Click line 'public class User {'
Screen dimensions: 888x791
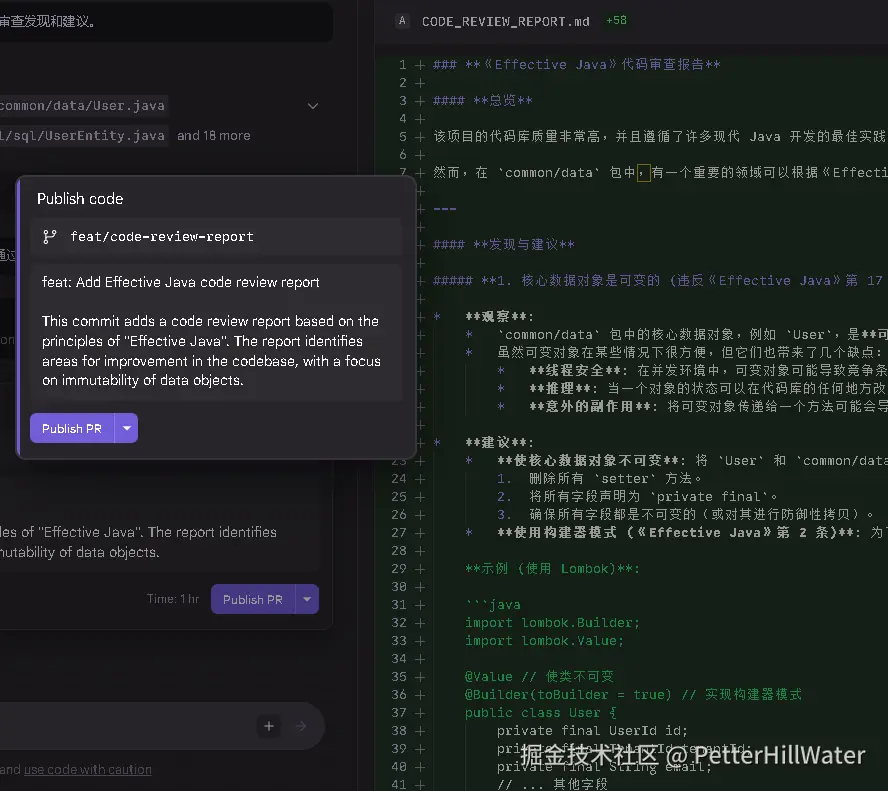(x=541, y=713)
